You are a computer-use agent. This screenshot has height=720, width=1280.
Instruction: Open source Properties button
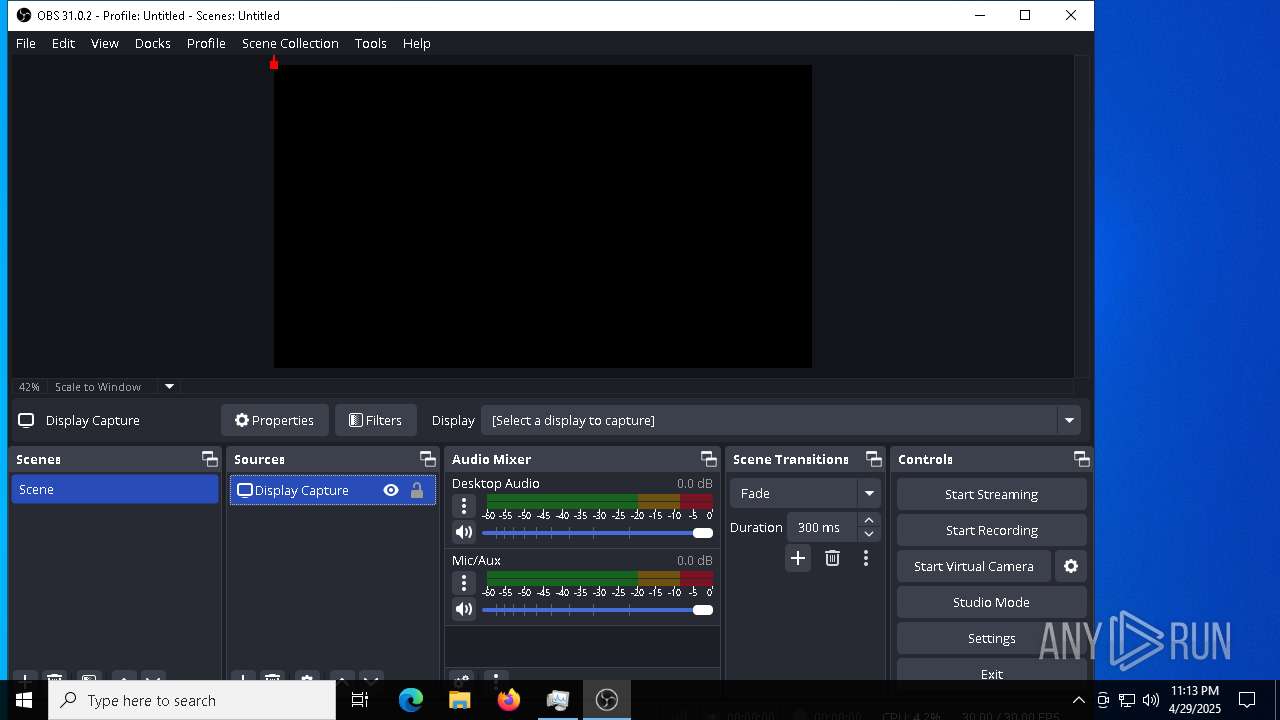click(274, 420)
